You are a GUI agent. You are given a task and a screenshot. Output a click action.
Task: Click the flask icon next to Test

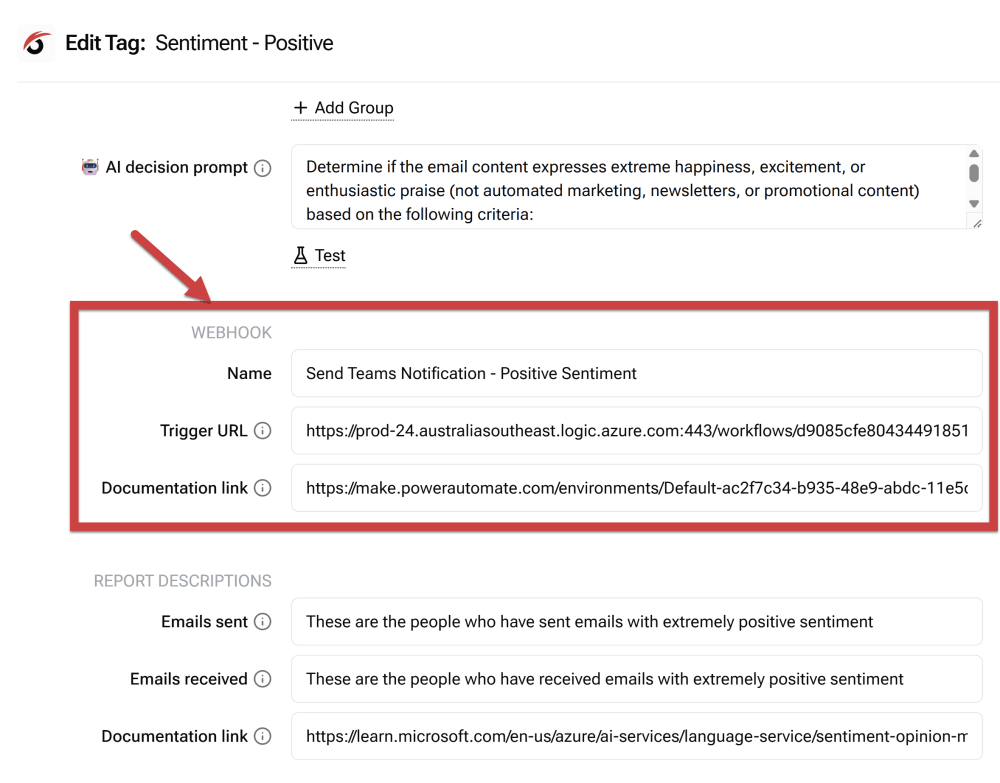point(300,256)
